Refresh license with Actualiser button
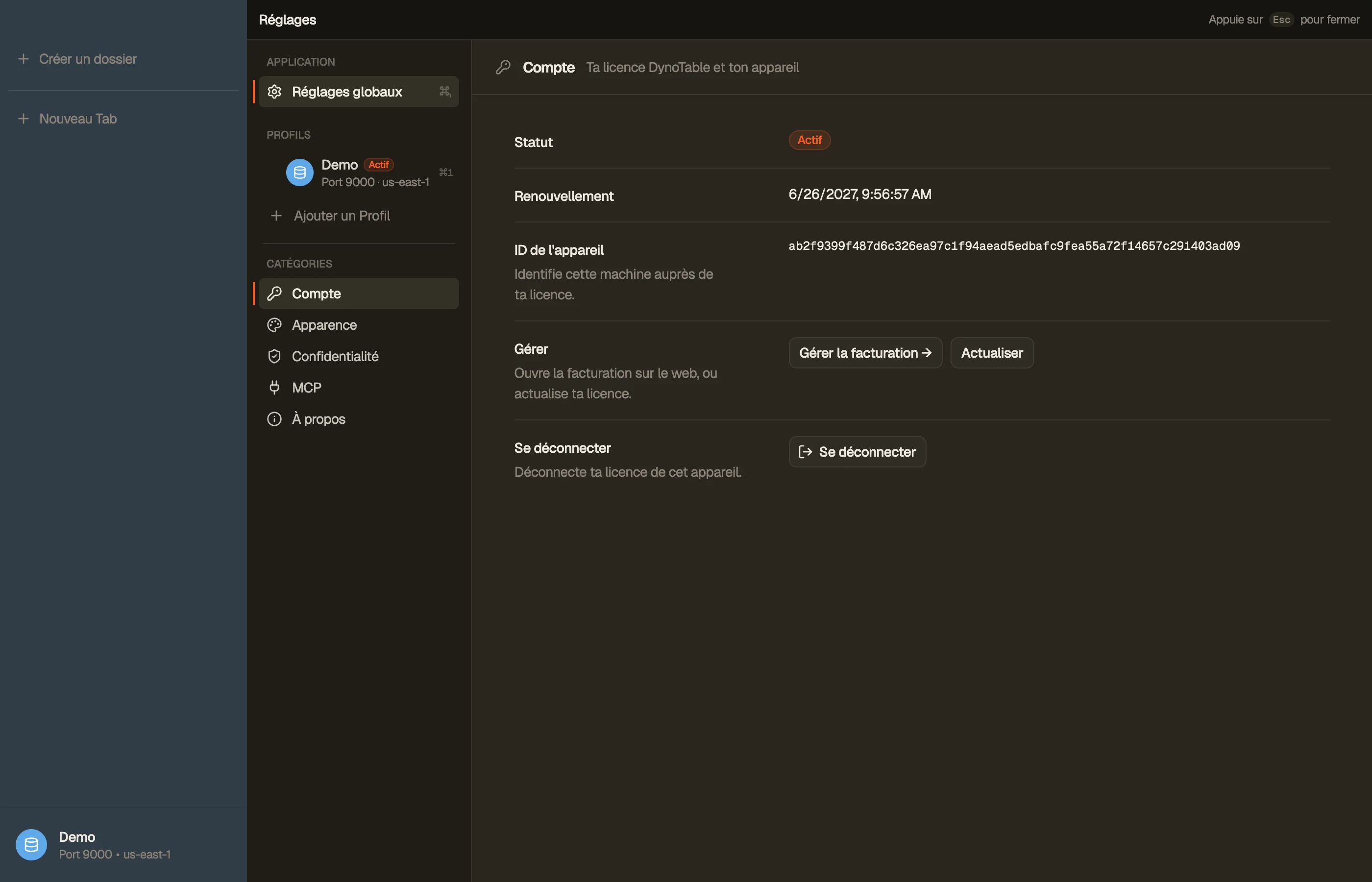 click(x=992, y=353)
